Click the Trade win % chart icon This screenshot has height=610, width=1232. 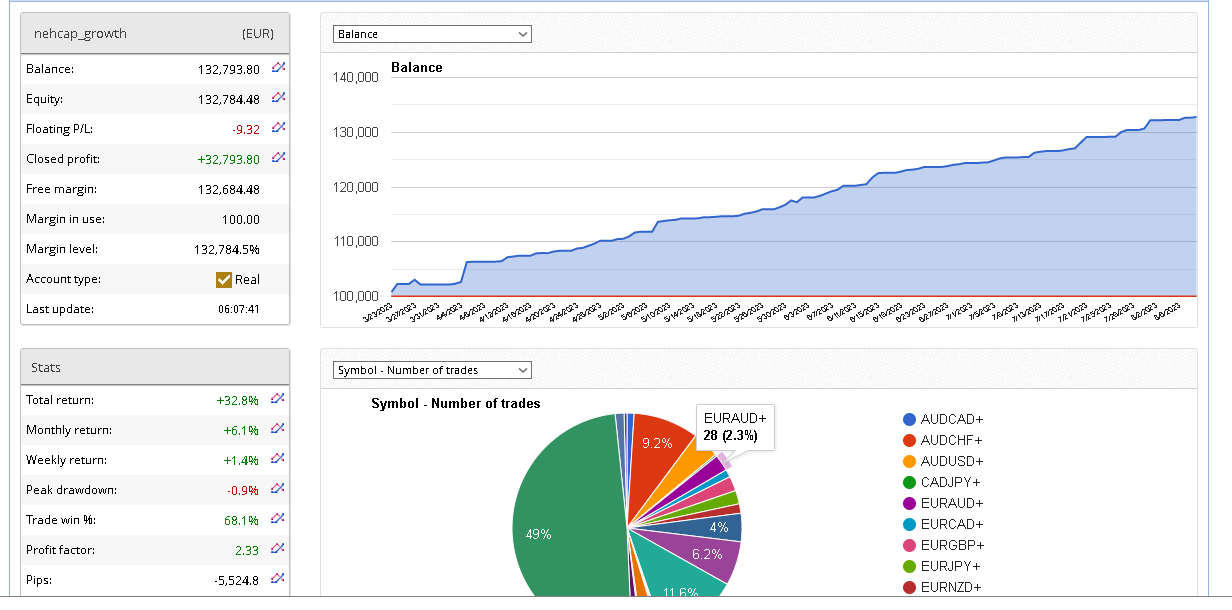point(279,519)
